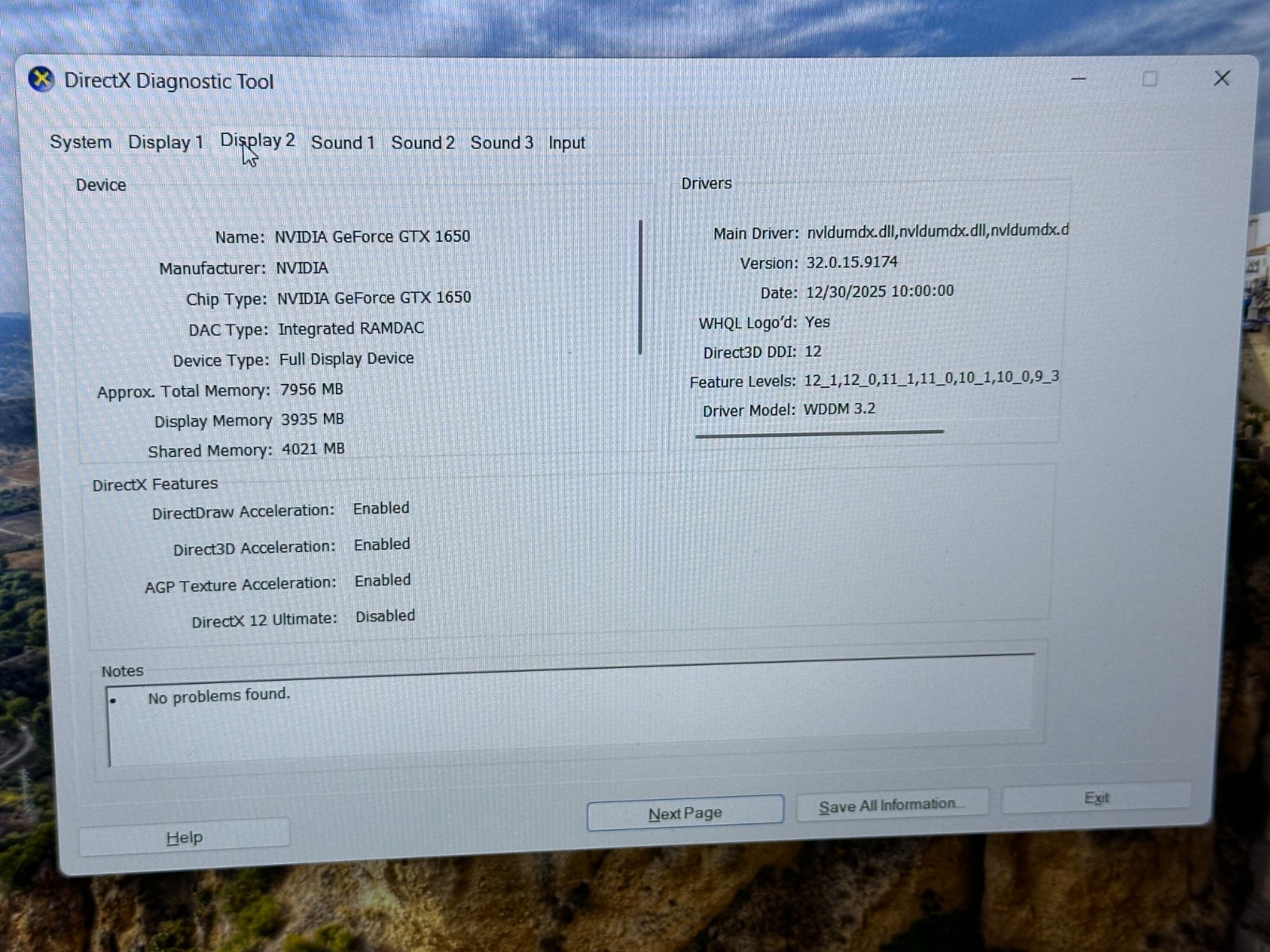1270x952 pixels.
Task: Click the Next Page button
Action: point(685,813)
